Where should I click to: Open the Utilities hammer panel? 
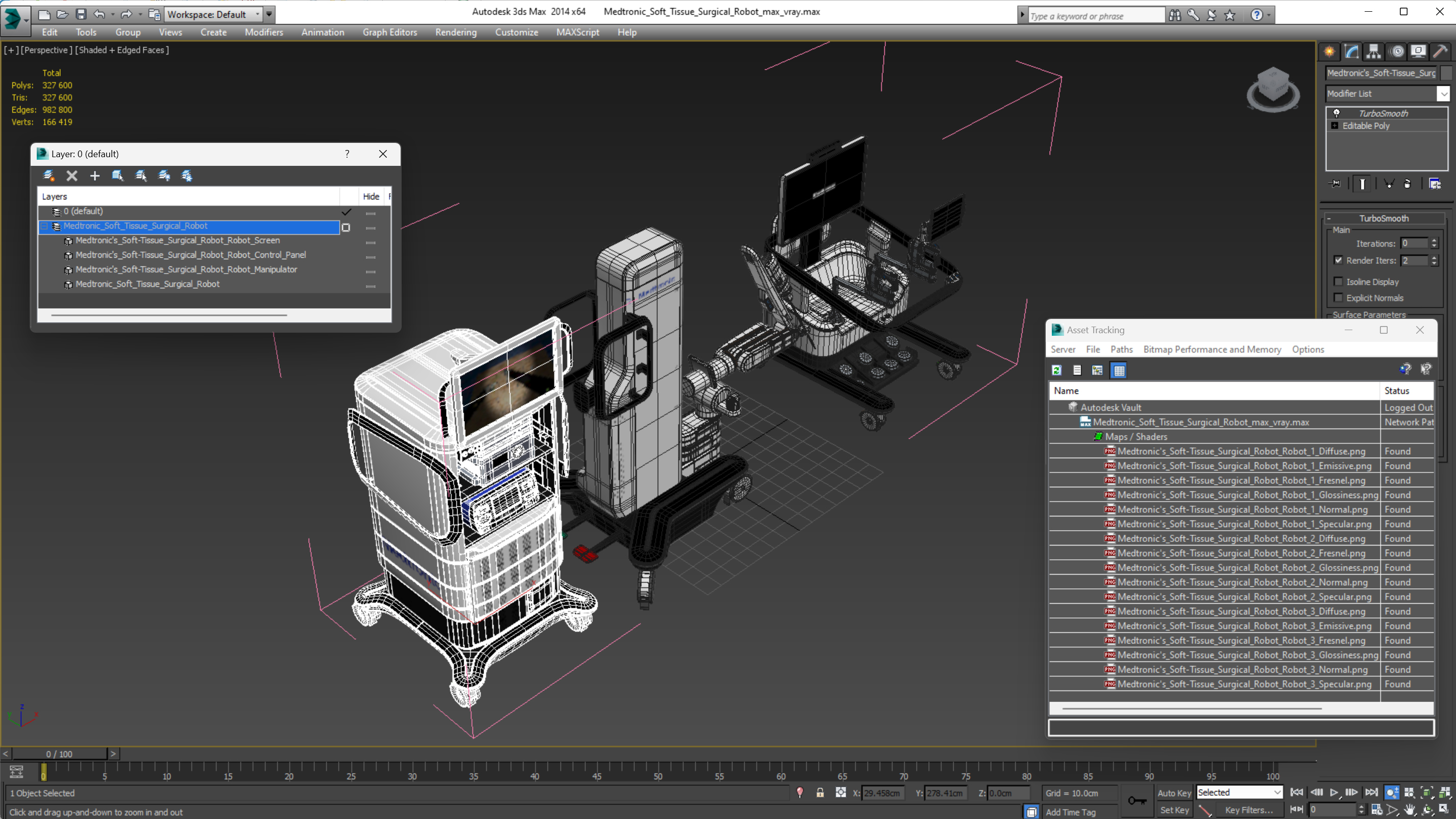coord(1440,52)
